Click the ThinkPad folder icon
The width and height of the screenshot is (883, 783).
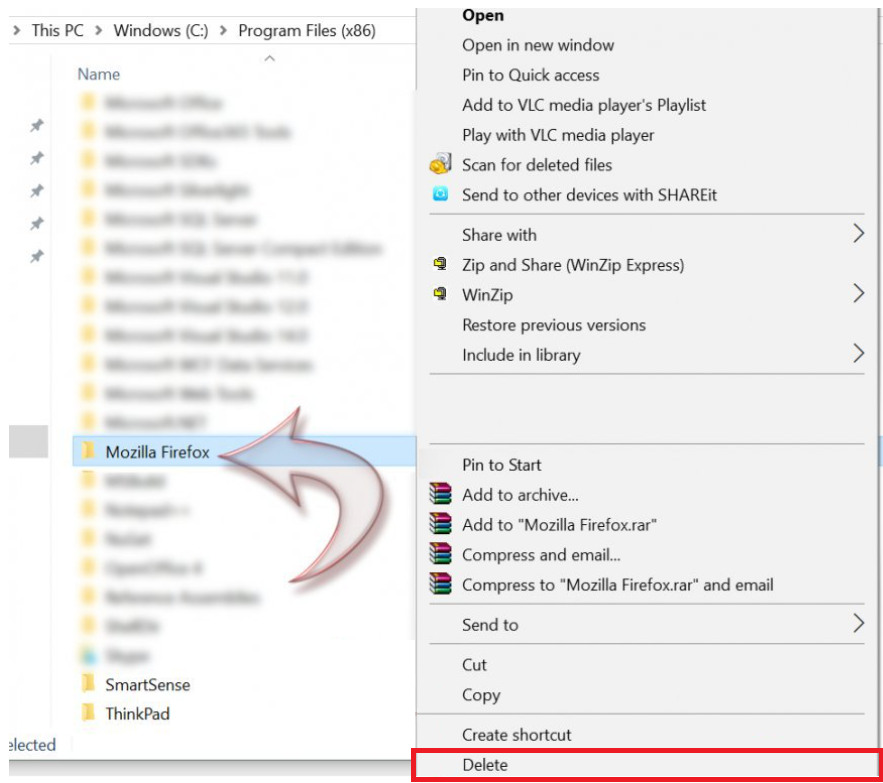[x=88, y=713]
